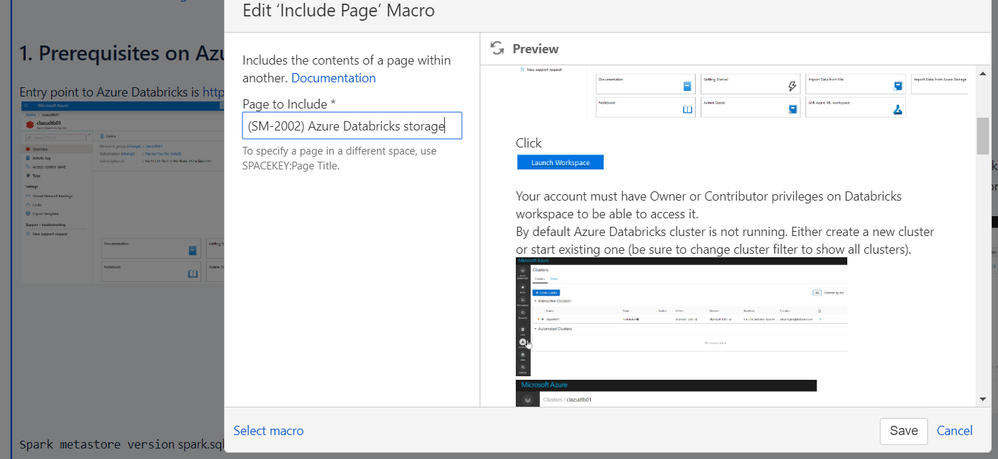Image resolution: width=998 pixels, height=459 pixels.
Task: Click the Import Data from File tile icon
Action: click(x=898, y=87)
